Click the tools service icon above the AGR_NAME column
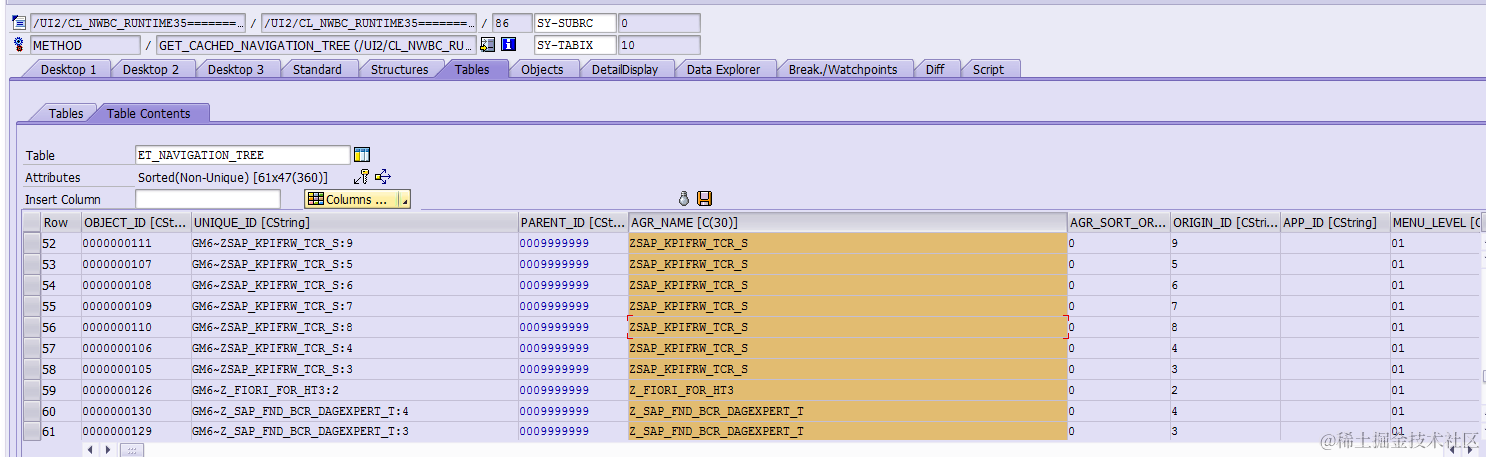1486x457 pixels. 685,199
